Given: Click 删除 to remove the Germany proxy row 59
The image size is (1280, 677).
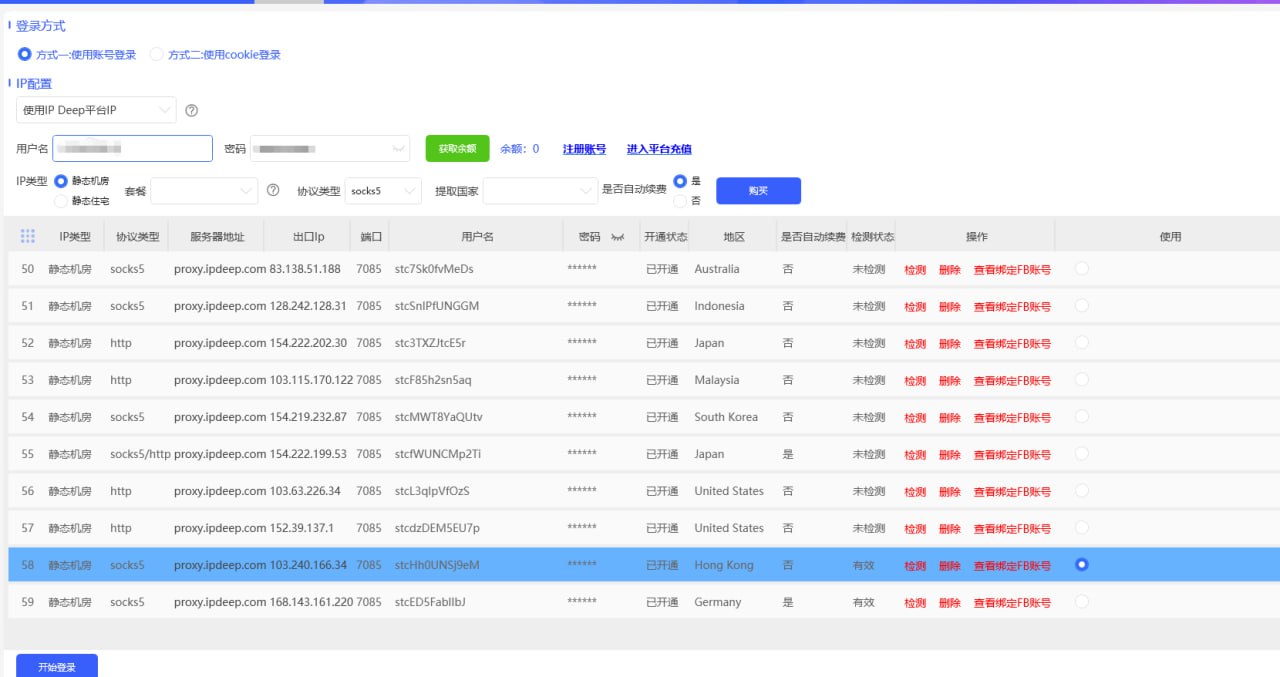Looking at the screenshot, I should click(x=948, y=601).
